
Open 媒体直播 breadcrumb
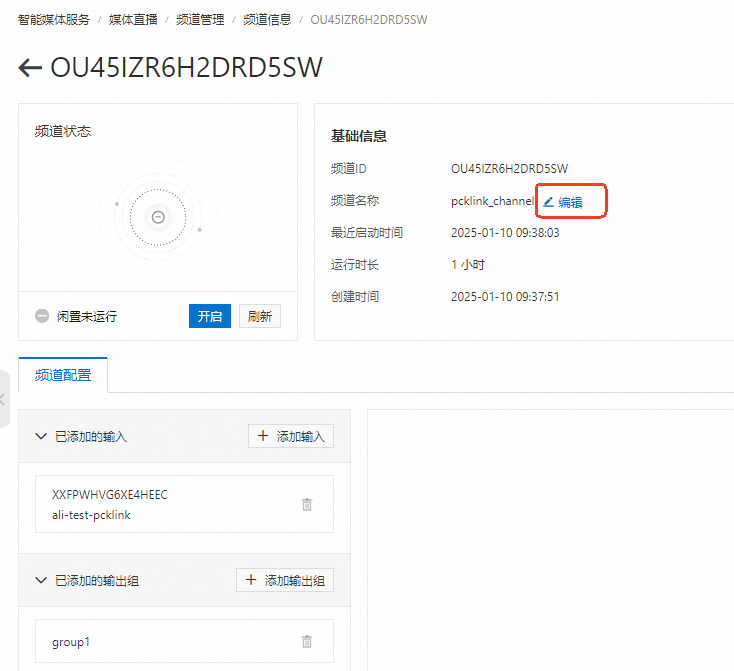133,20
